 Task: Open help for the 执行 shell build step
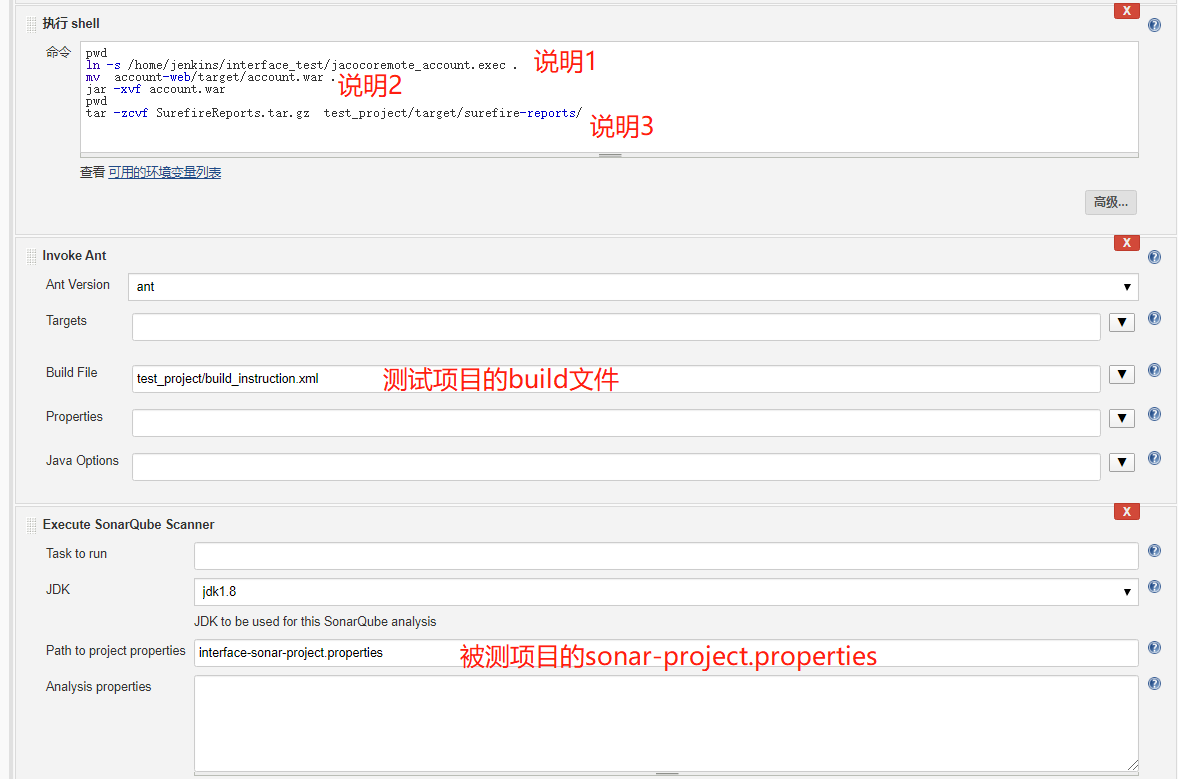click(1154, 24)
